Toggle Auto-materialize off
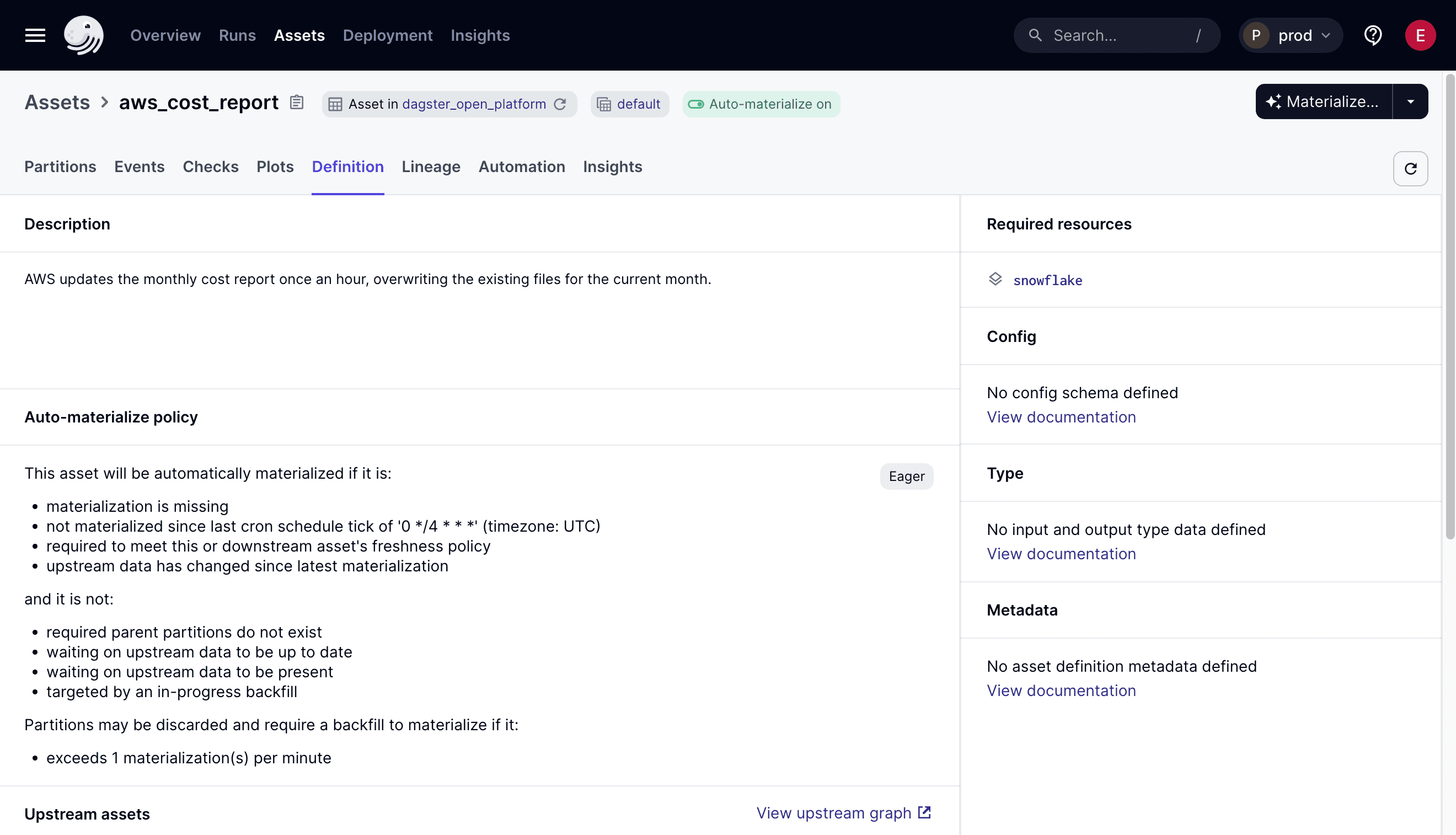Image resolution: width=1456 pixels, height=835 pixels. pyautogui.click(x=697, y=104)
